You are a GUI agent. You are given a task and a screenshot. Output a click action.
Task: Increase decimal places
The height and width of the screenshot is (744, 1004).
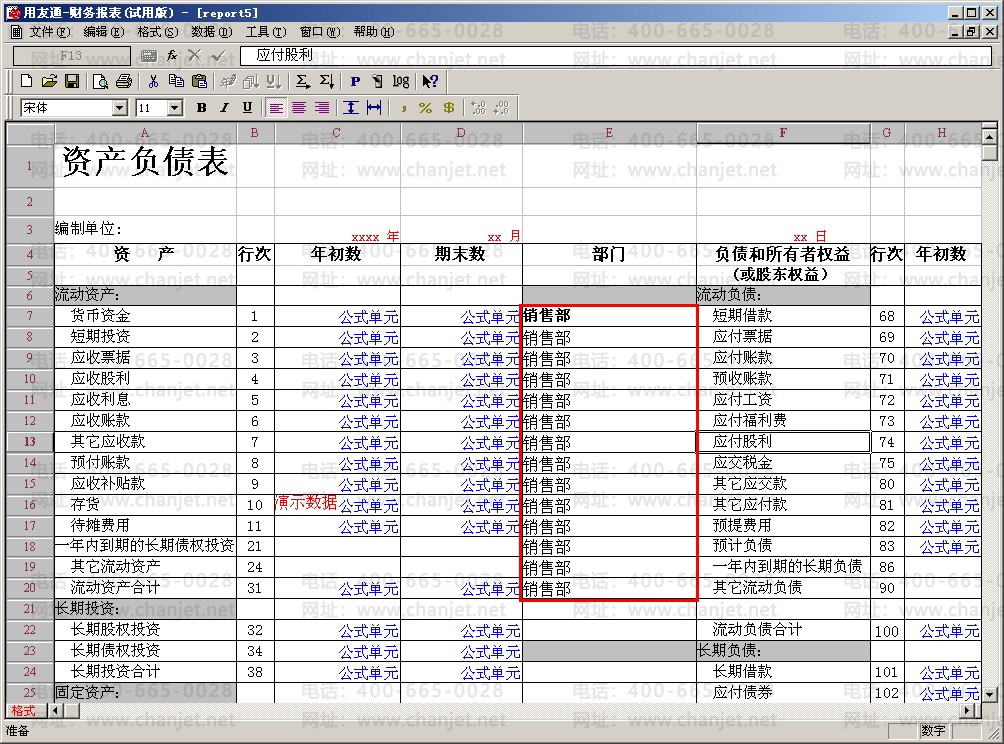tap(478, 108)
